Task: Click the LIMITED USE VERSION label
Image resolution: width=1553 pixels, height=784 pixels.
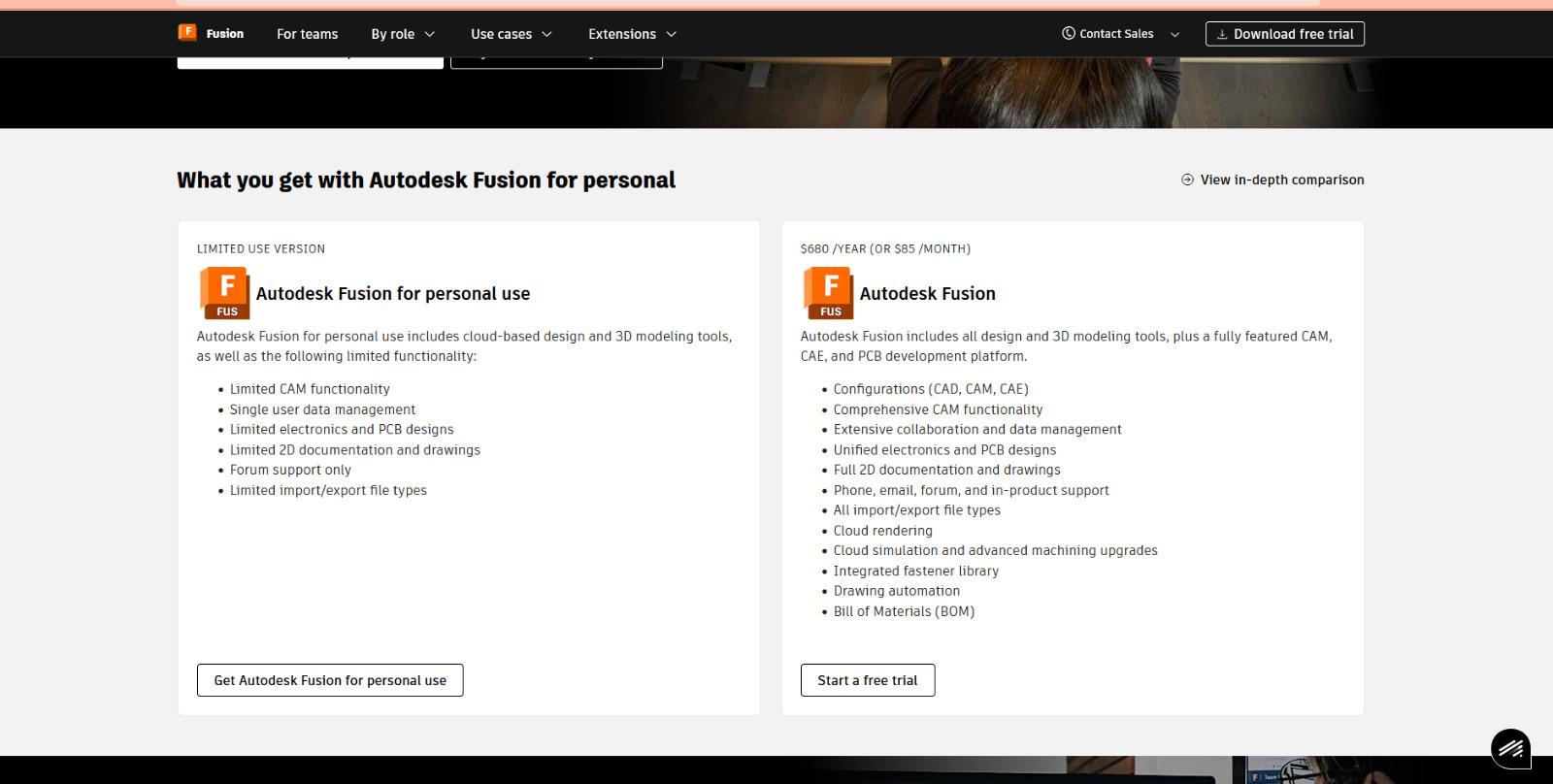Action: (261, 248)
